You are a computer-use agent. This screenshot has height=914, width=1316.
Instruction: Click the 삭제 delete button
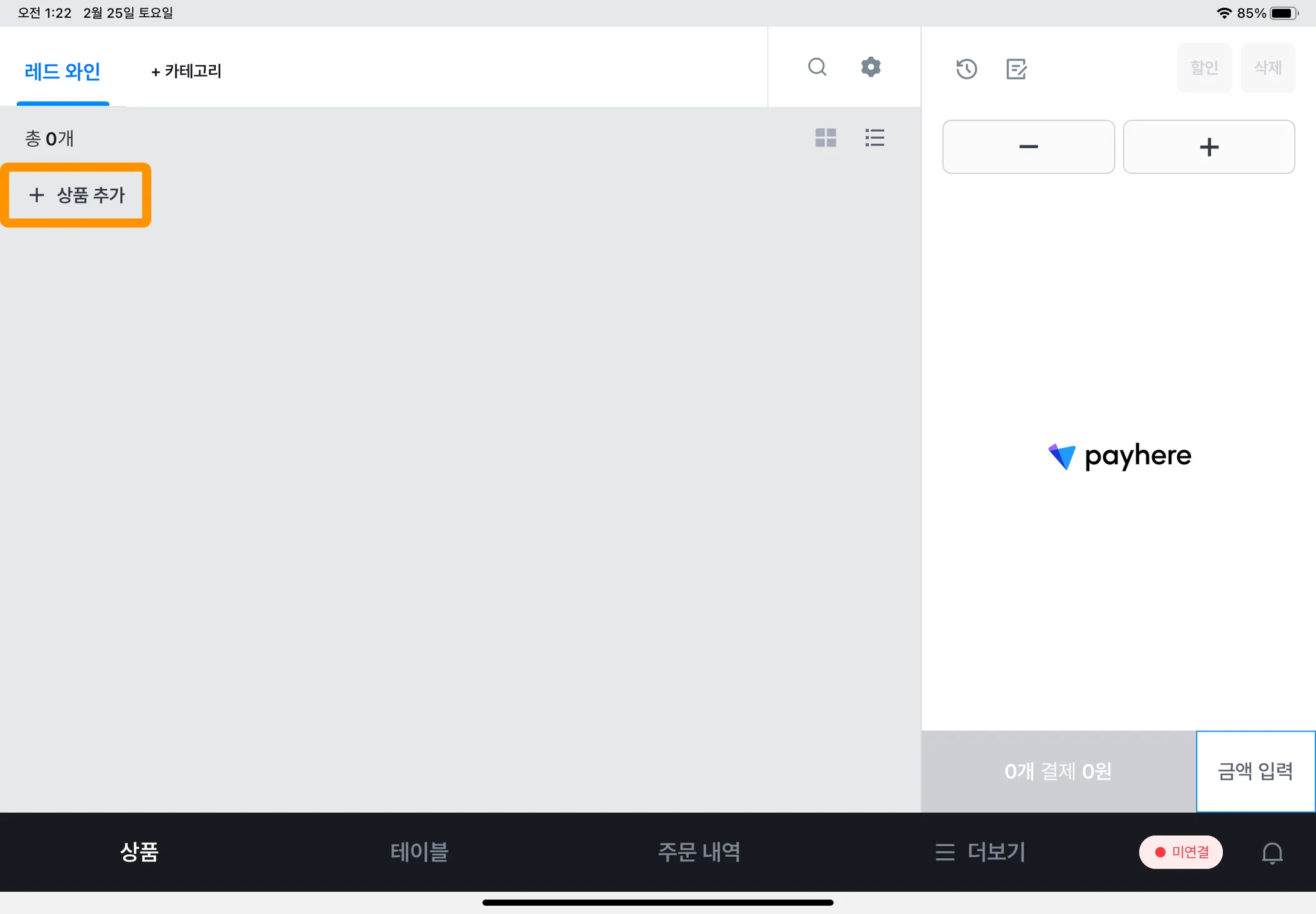(x=1268, y=67)
